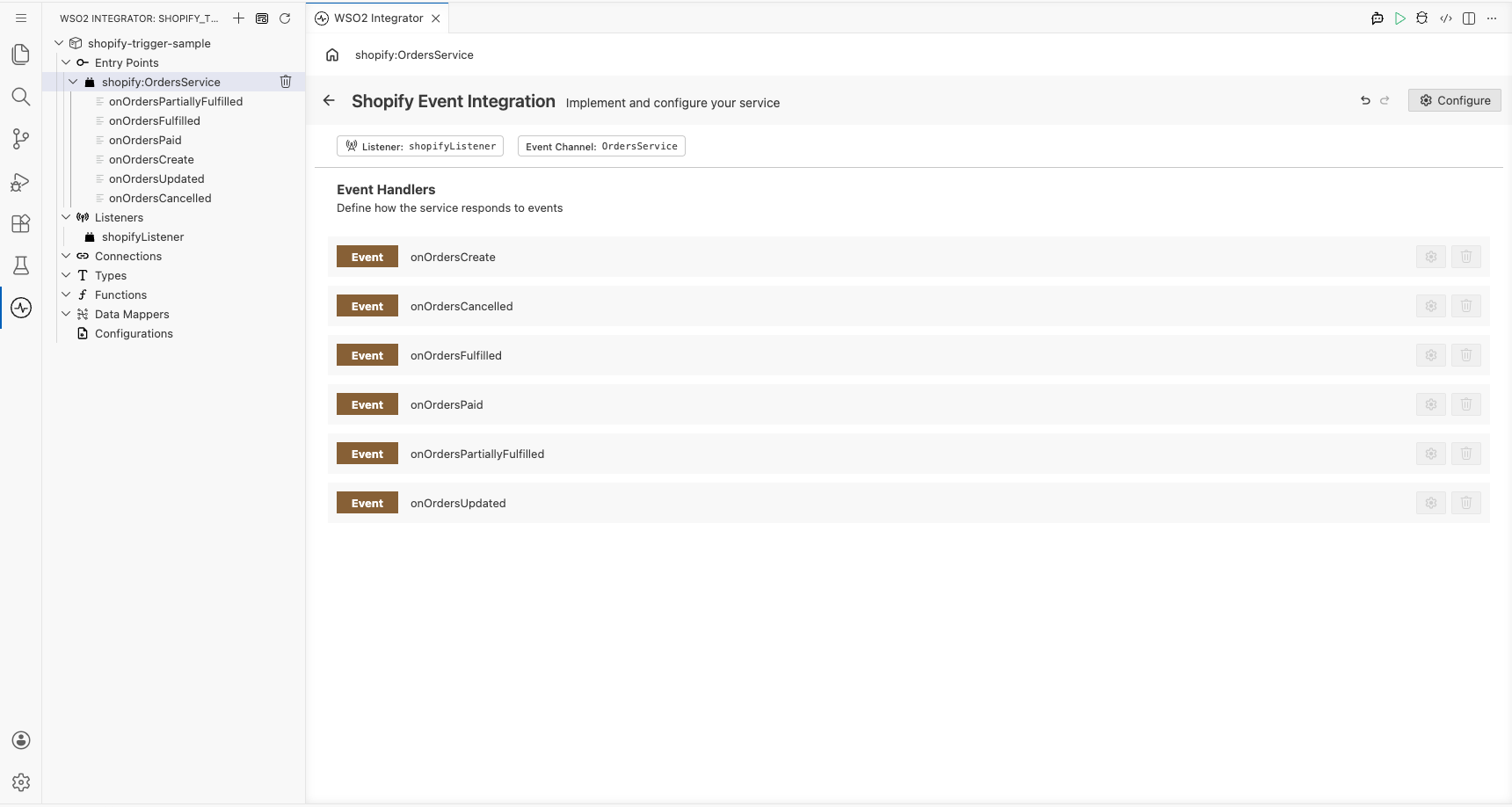1512x807 pixels.
Task: Delete the onOrdersPaid event handler
Action: click(x=1466, y=404)
